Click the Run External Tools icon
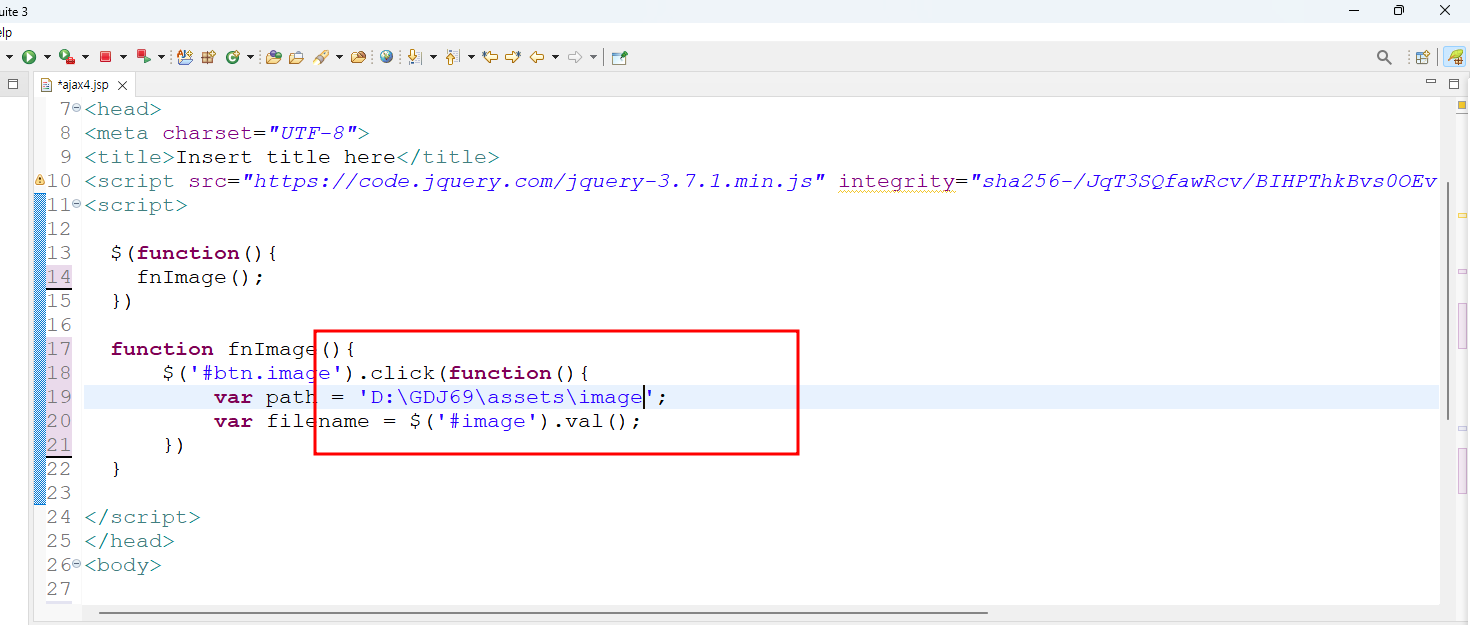 (x=66, y=57)
